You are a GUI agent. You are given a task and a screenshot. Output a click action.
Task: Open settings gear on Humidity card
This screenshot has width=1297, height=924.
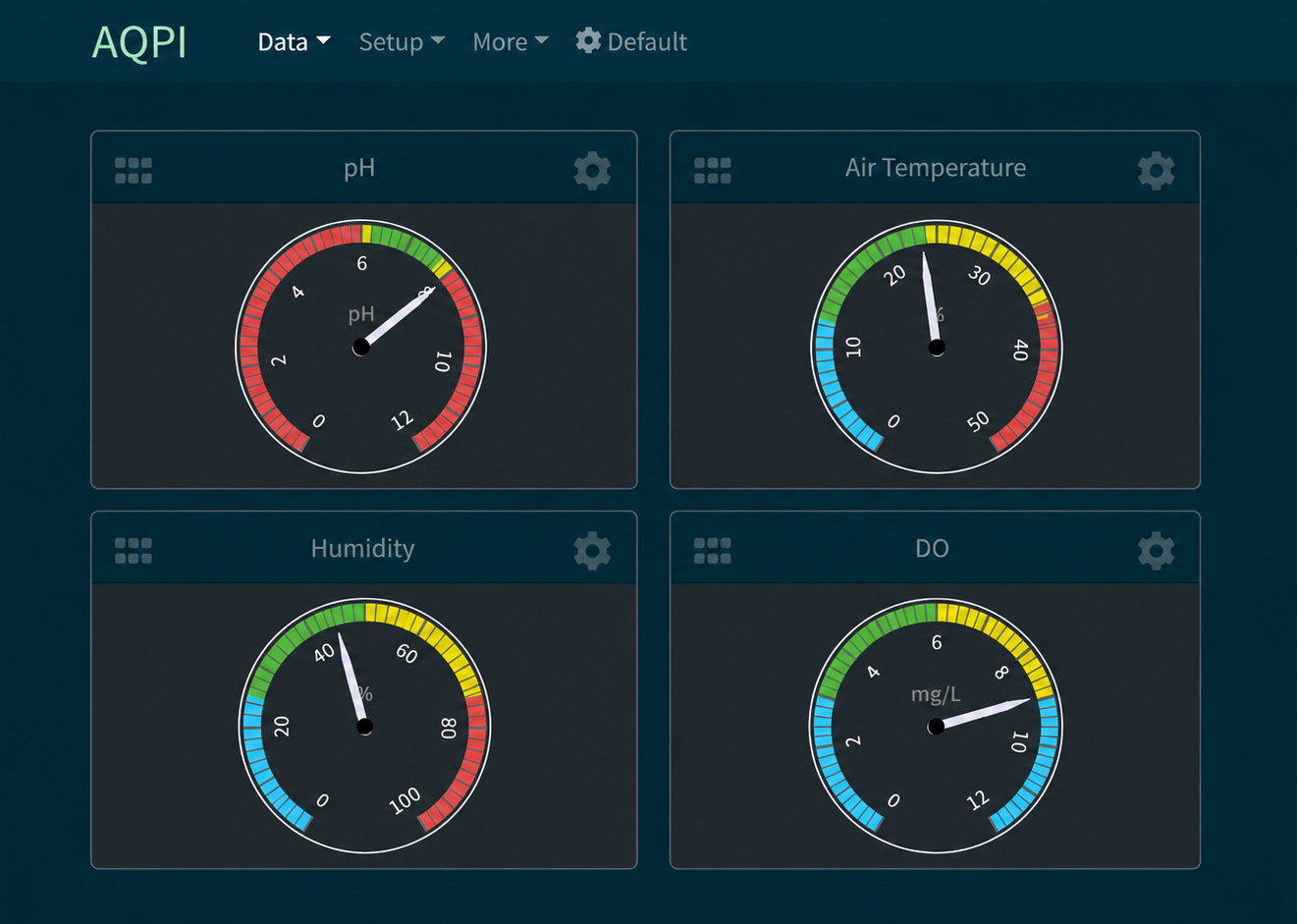(x=592, y=551)
